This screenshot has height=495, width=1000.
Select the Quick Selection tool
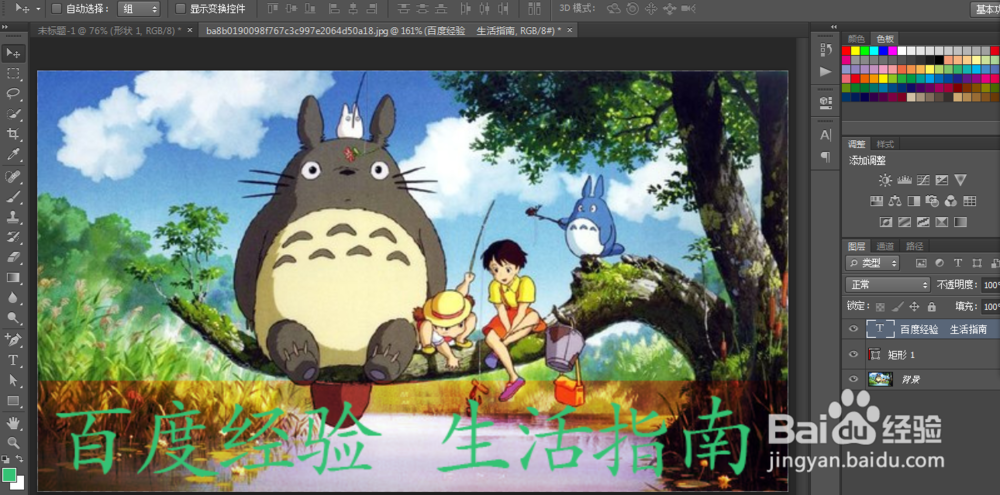[13, 114]
